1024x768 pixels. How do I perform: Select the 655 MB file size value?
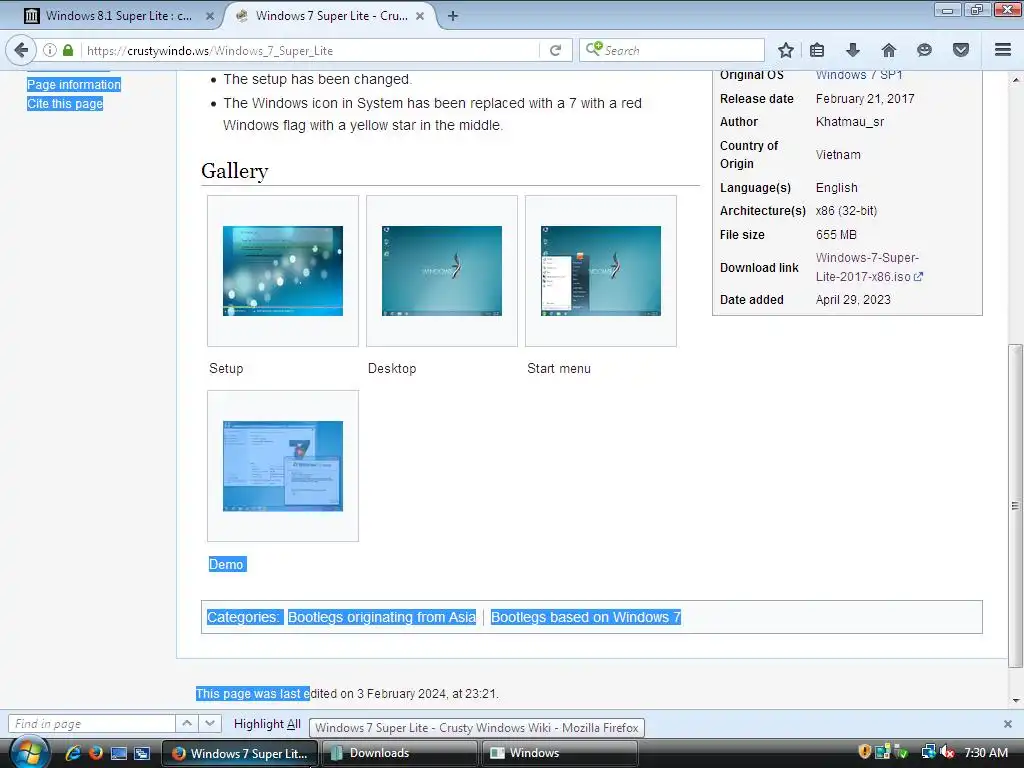click(x=836, y=234)
